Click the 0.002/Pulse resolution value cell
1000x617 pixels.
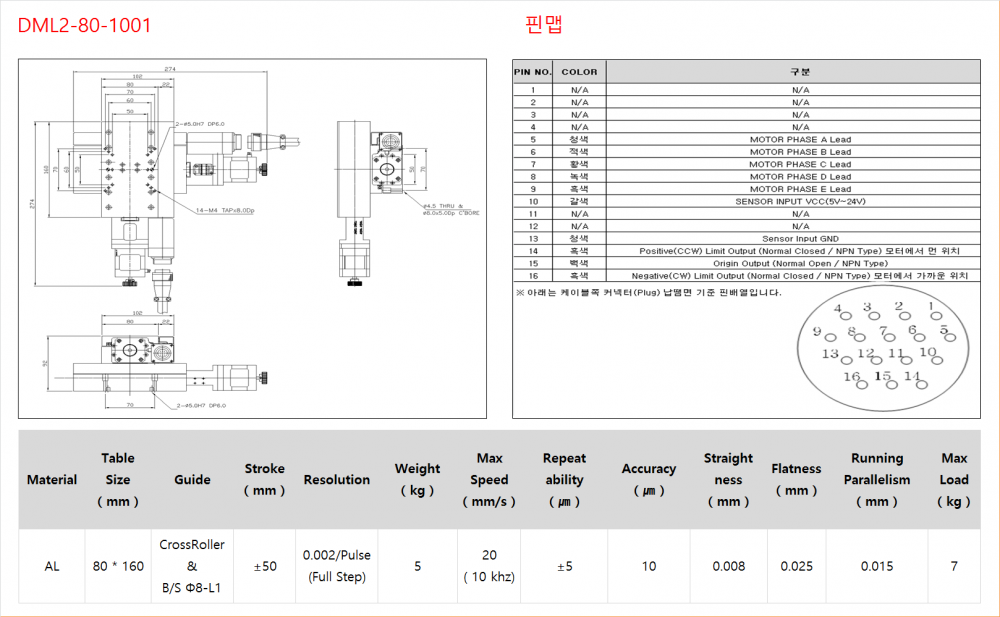pos(337,566)
